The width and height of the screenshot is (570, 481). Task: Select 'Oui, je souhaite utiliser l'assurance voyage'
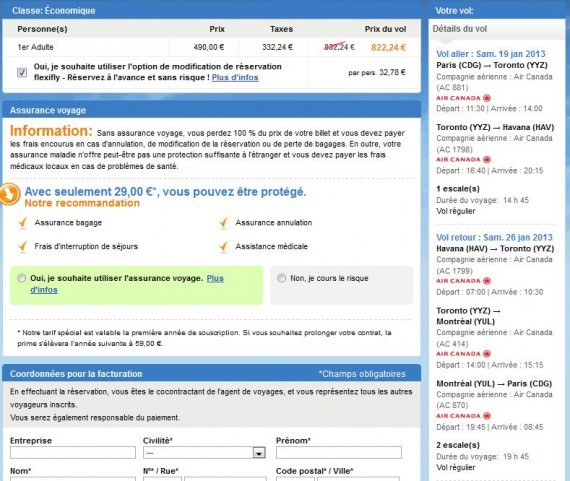(x=21, y=278)
